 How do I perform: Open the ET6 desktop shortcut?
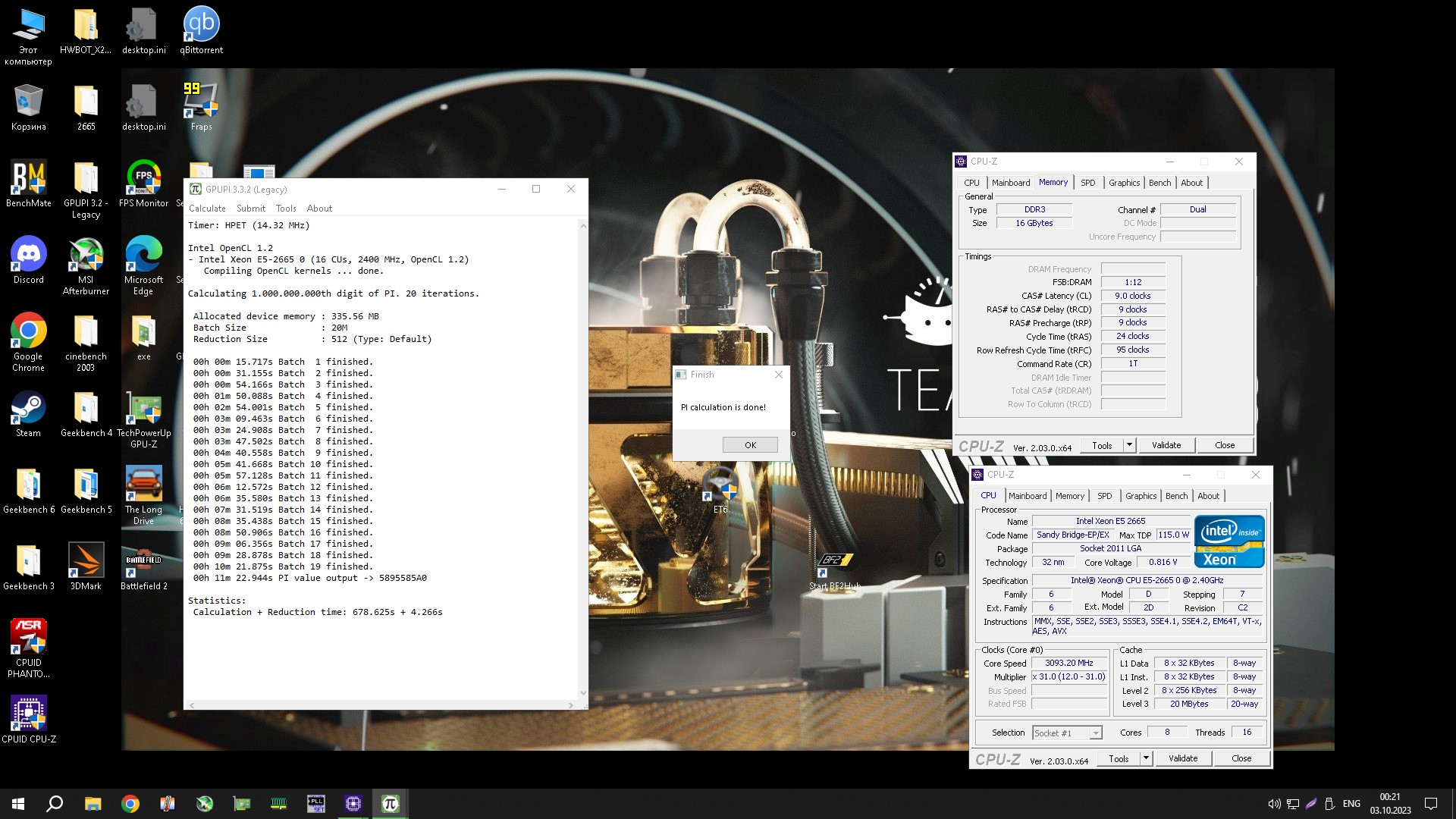(x=720, y=490)
